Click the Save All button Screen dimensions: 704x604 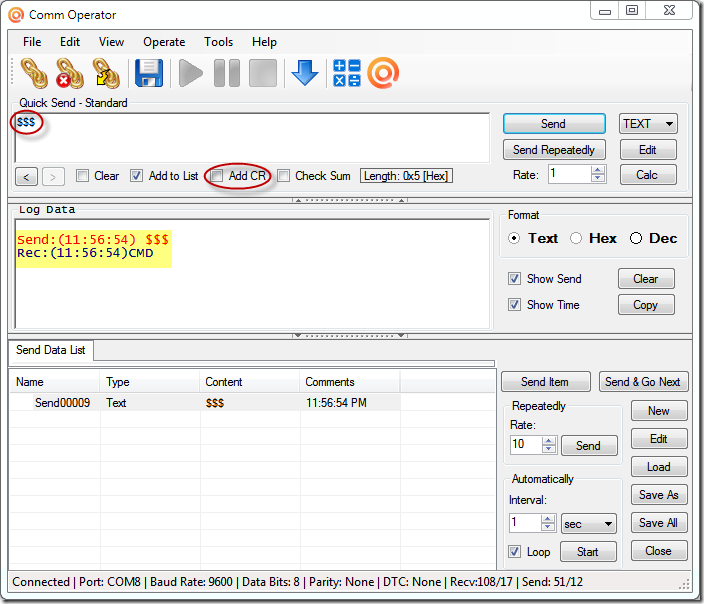[659, 523]
